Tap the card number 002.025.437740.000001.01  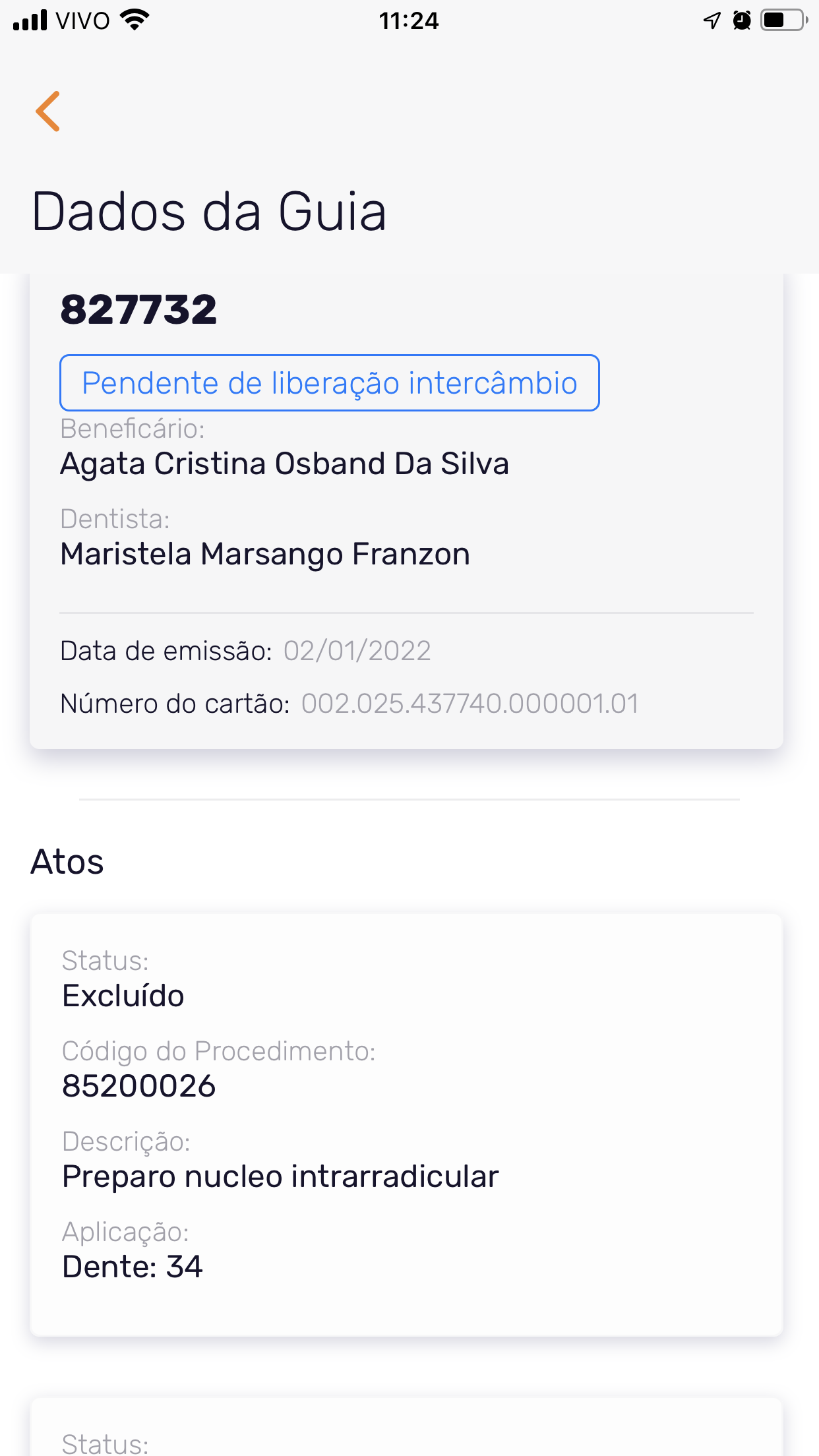470,704
